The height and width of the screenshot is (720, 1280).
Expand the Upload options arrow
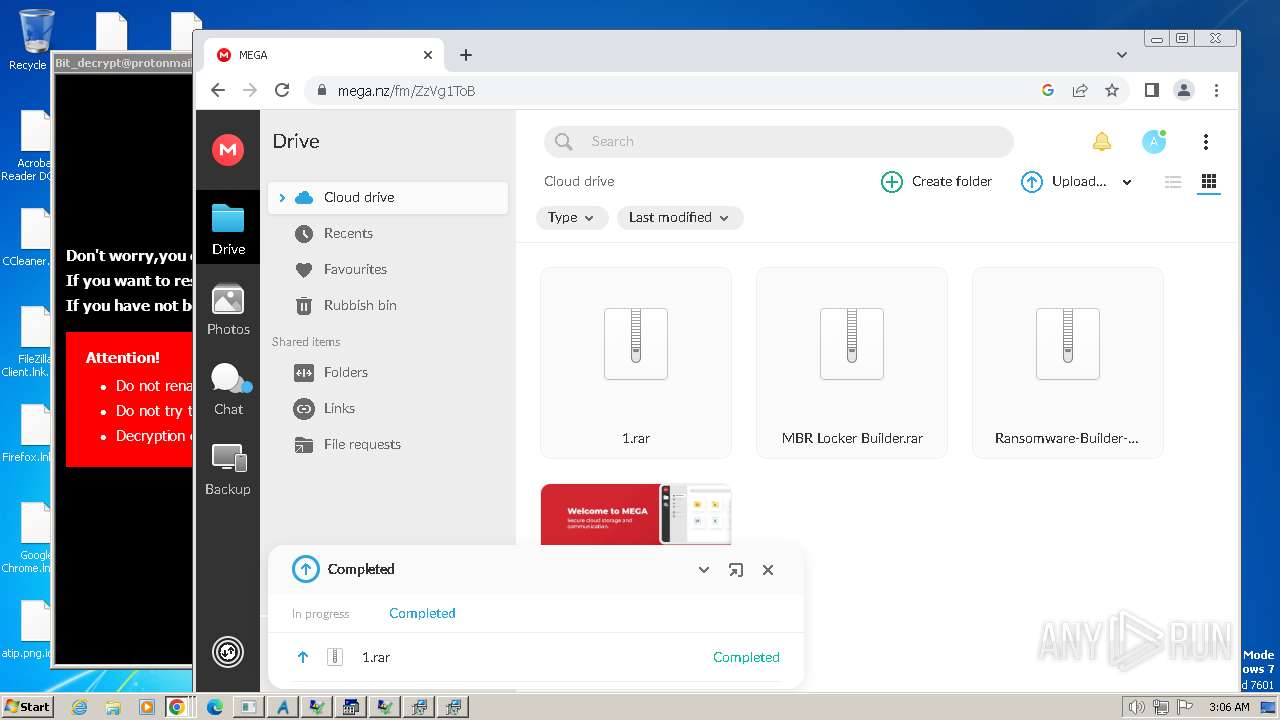tap(1127, 182)
